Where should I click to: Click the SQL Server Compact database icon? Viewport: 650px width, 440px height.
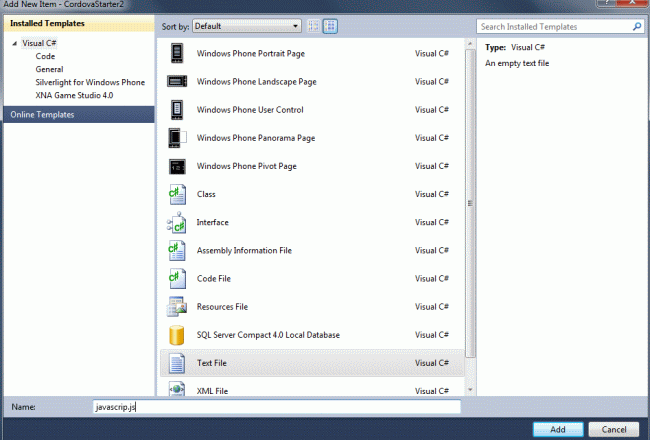tap(177, 335)
